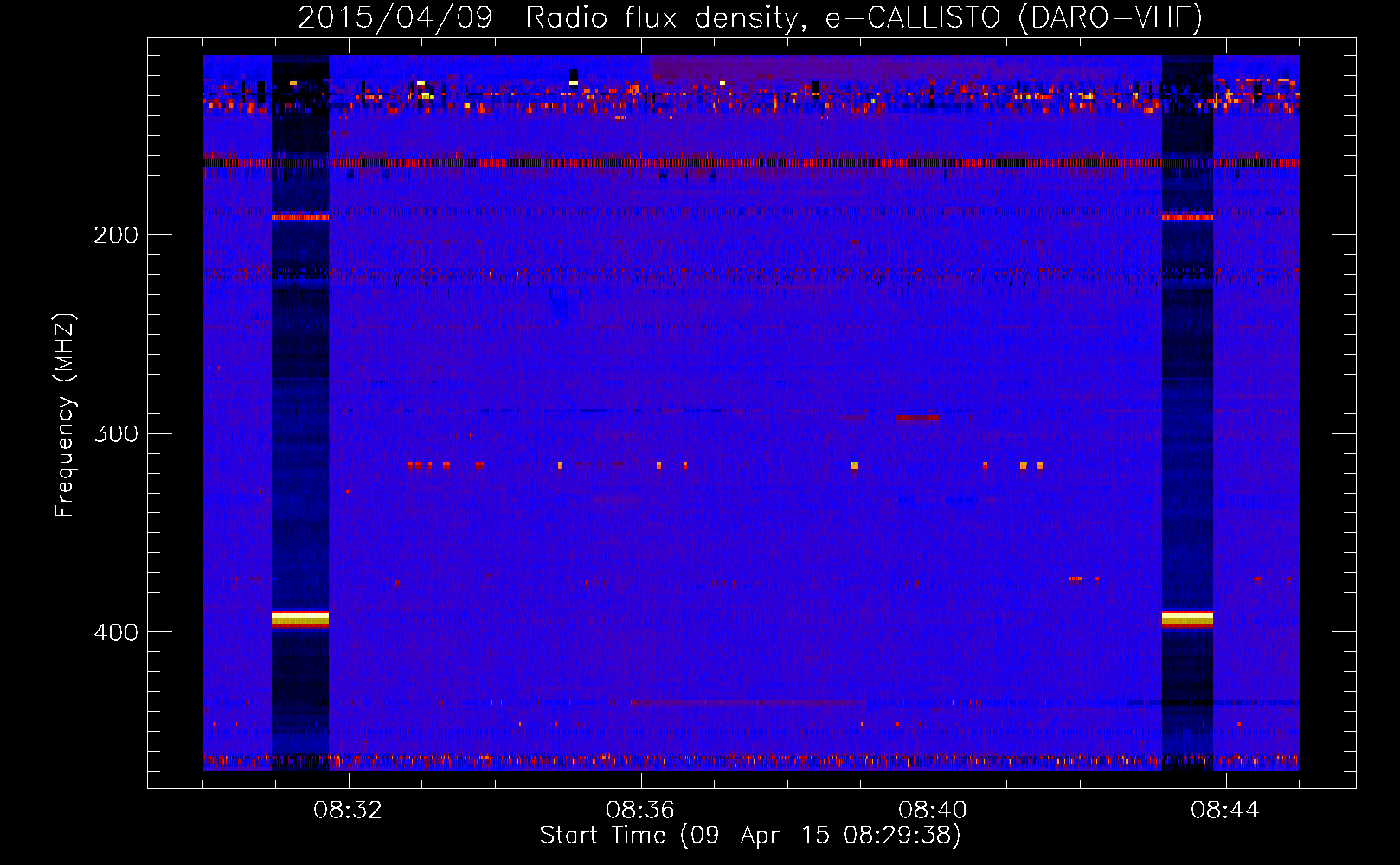Click the 300 frequency tick label
The image size is (1400, 865).
tap(116, 433)
